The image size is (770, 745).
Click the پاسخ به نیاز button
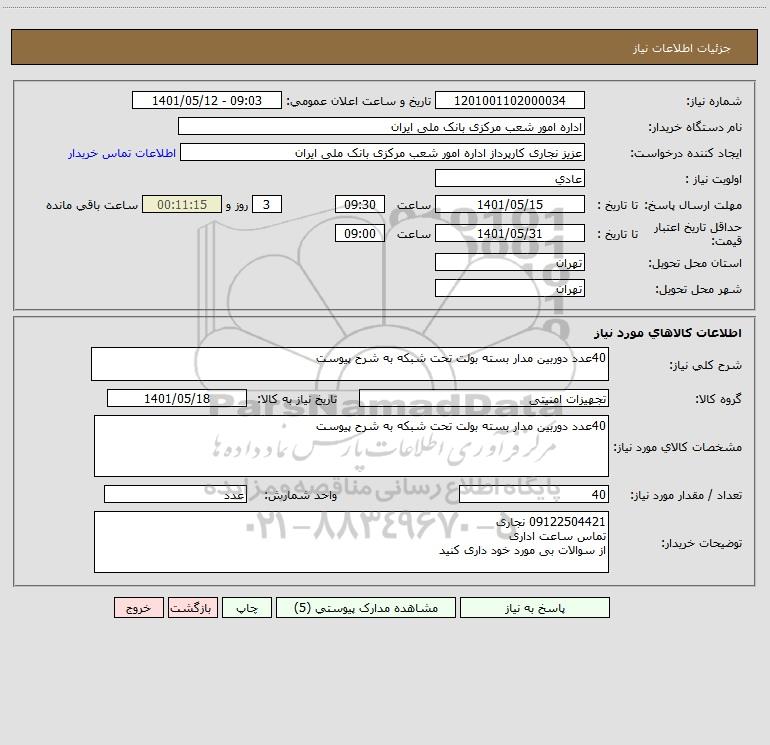535,607
